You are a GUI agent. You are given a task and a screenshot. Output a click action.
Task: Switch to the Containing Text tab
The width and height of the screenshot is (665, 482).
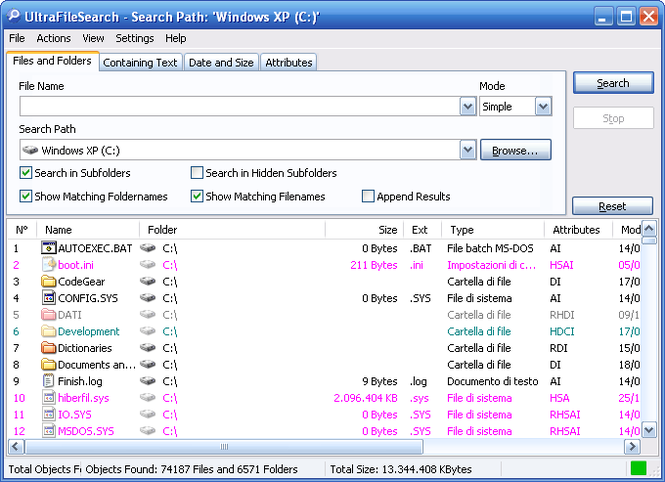(140, 62)
